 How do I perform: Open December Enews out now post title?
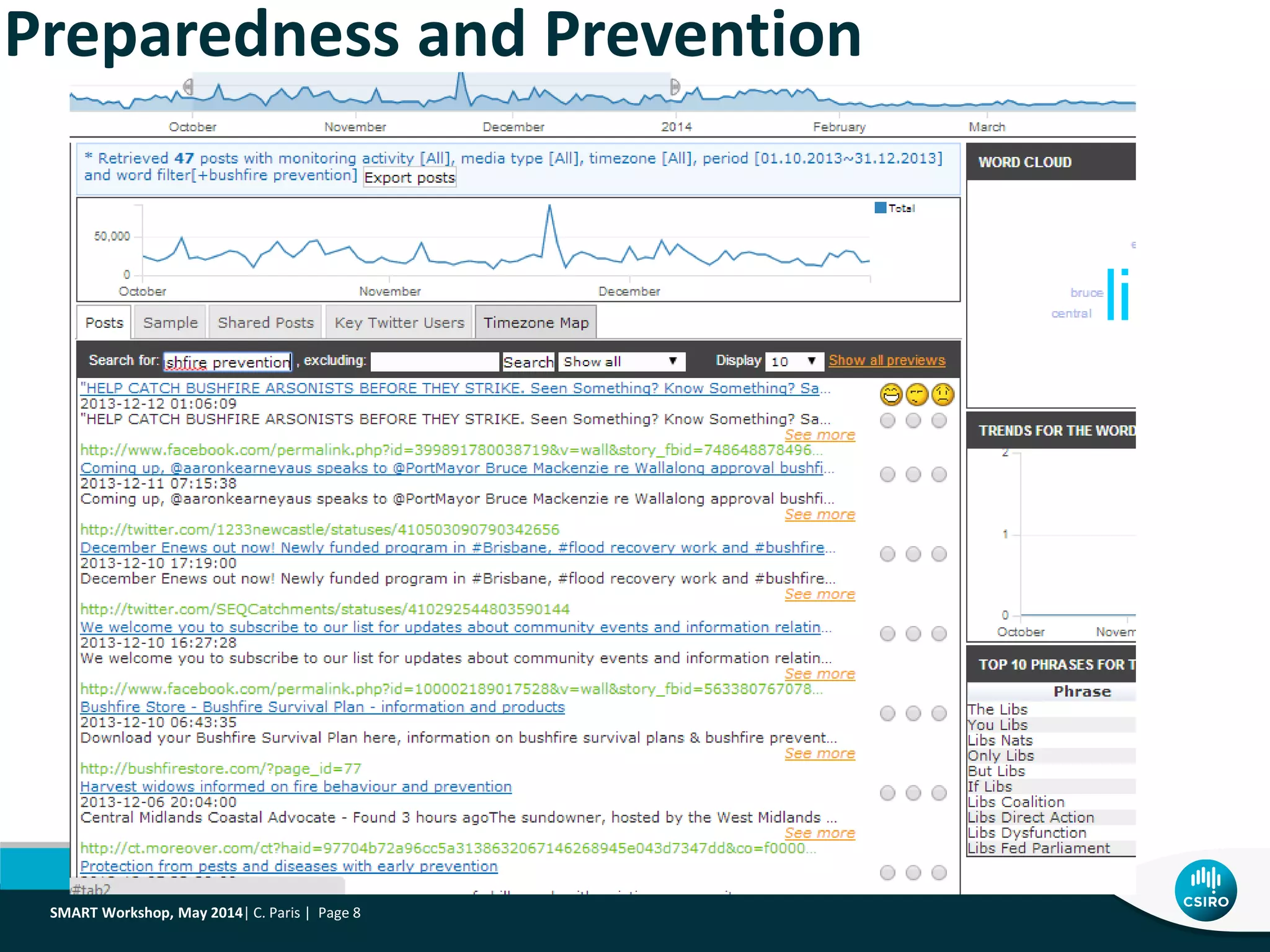458,548
